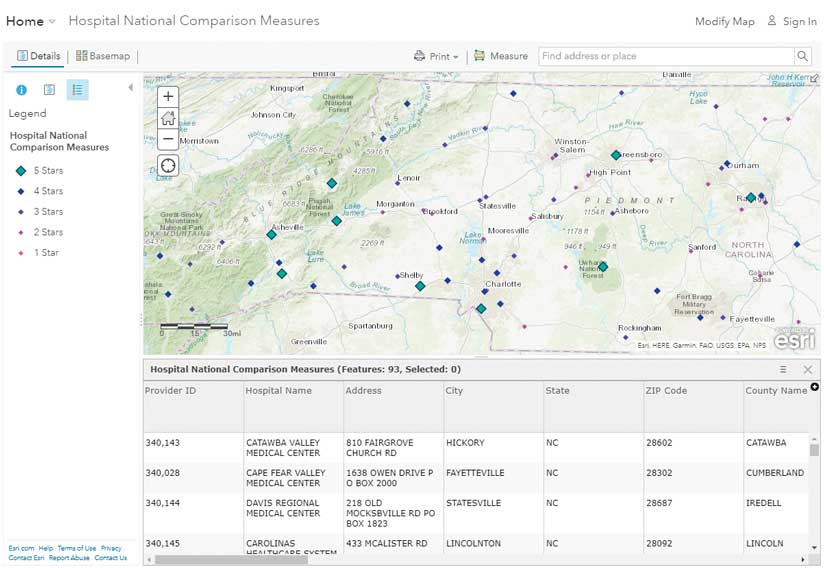Image resolution: width=824 pixels, height=568 pixels.
Task: Click the plus icon beside County Name
Action: [815, 387]
